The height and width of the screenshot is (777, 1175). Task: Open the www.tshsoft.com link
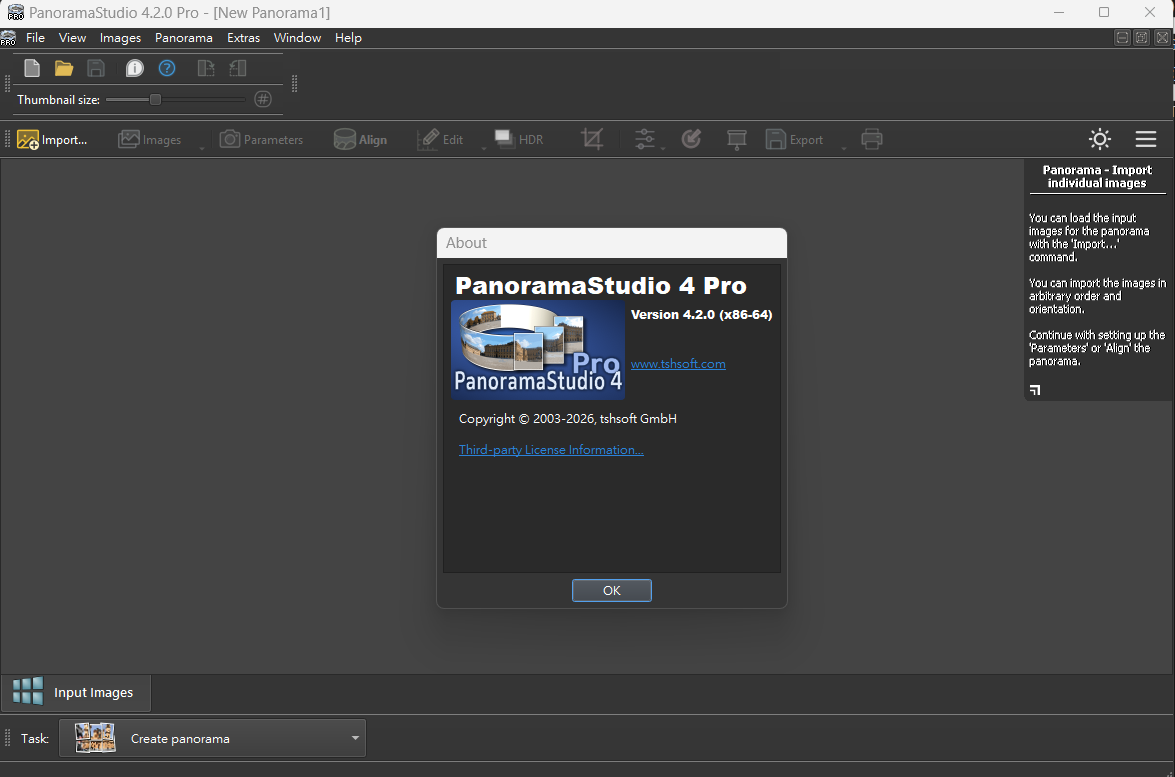[x=678, y=363]
